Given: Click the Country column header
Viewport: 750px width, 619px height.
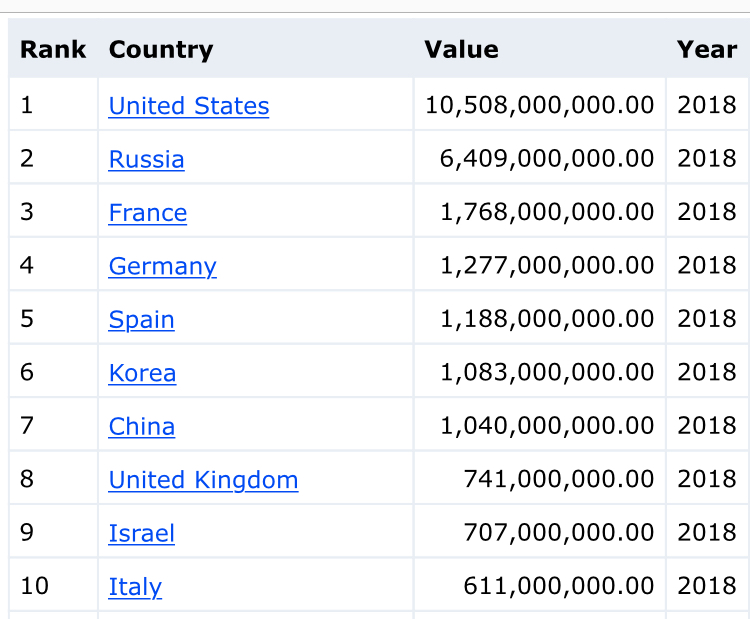Looking at the screenshot, I should click(x=161, y=50).
